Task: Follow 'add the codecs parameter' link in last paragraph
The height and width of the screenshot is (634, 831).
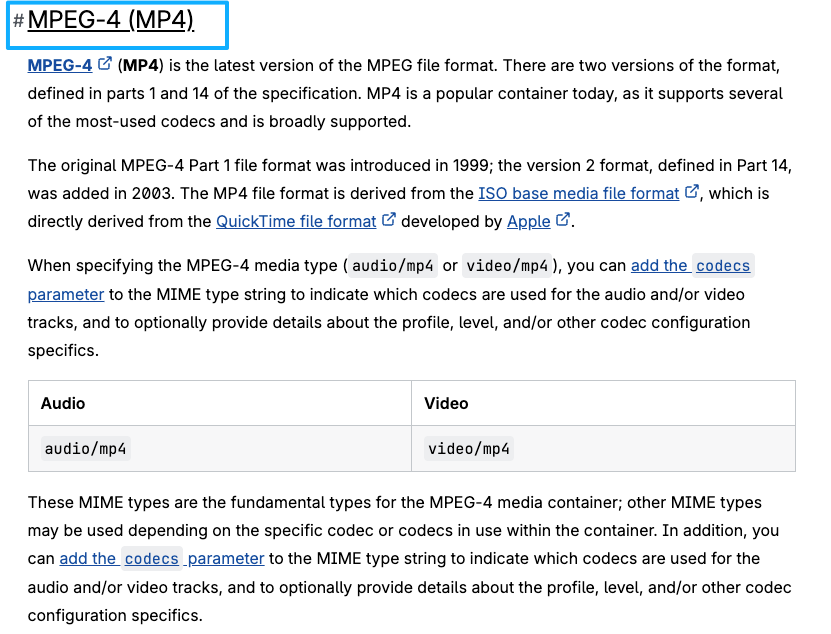Action: click(x=162, y=559)
